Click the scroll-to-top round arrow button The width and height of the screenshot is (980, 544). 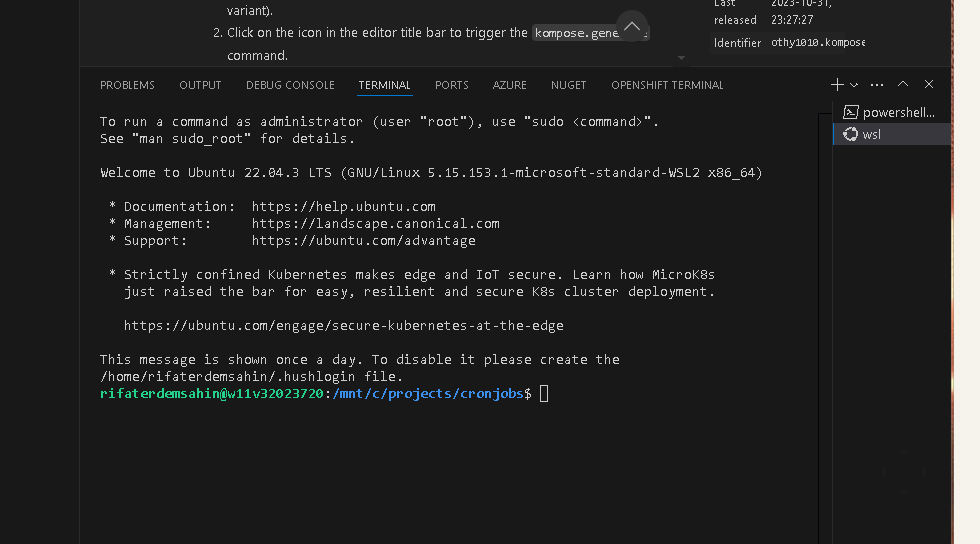click(x=631, y=26)
